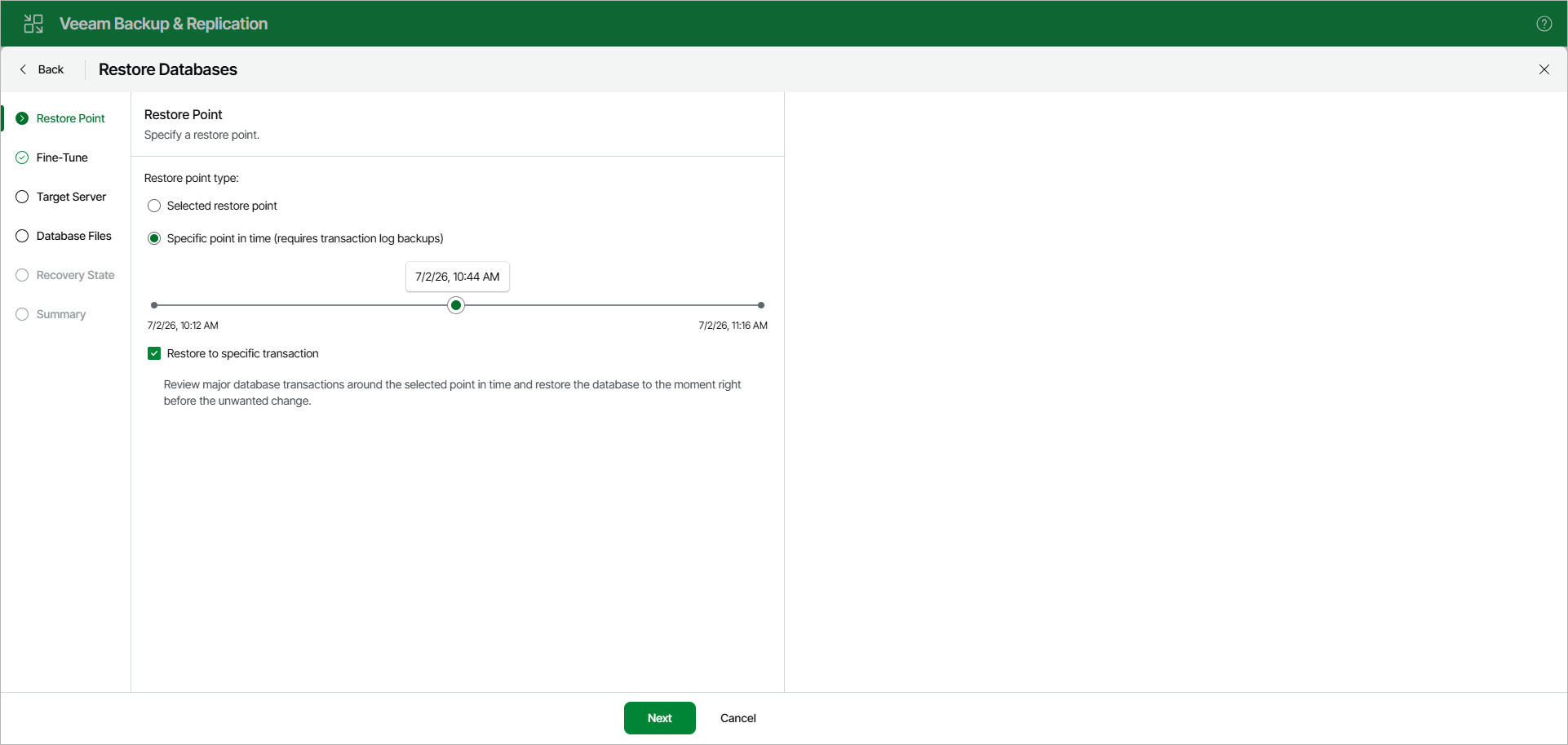Click the Restore Databases title text

(168, 69)
